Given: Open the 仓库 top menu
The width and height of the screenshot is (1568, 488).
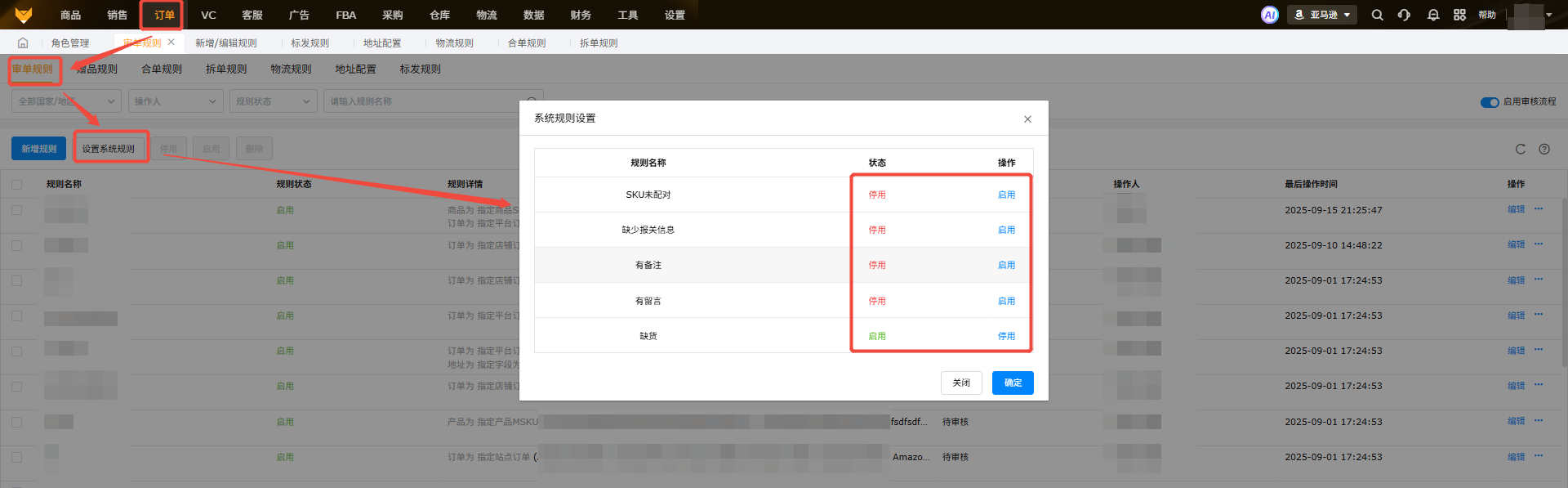Looking at the screenshot, I should point(439,15).
